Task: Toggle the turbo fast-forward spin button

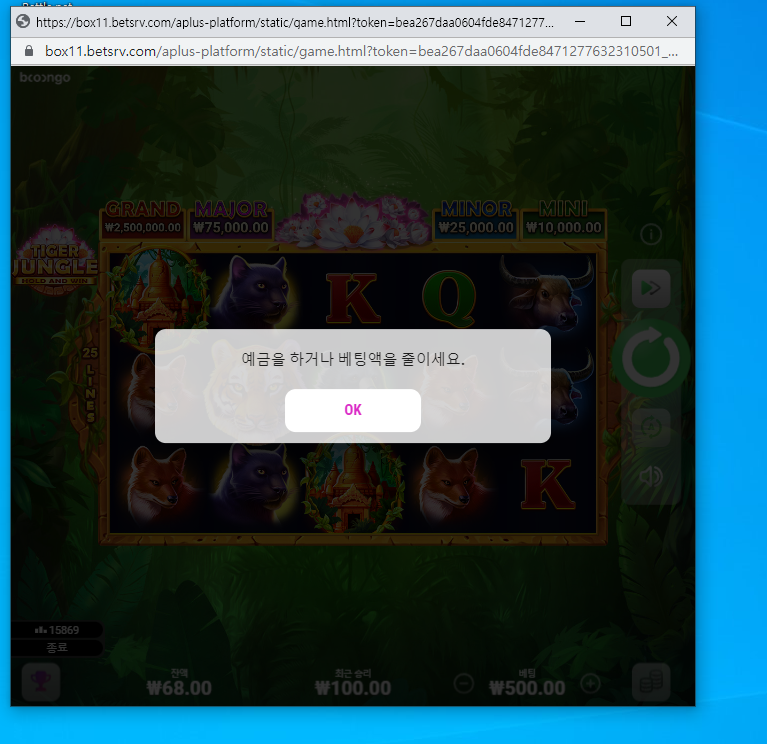Action: [x=651, y=288]
